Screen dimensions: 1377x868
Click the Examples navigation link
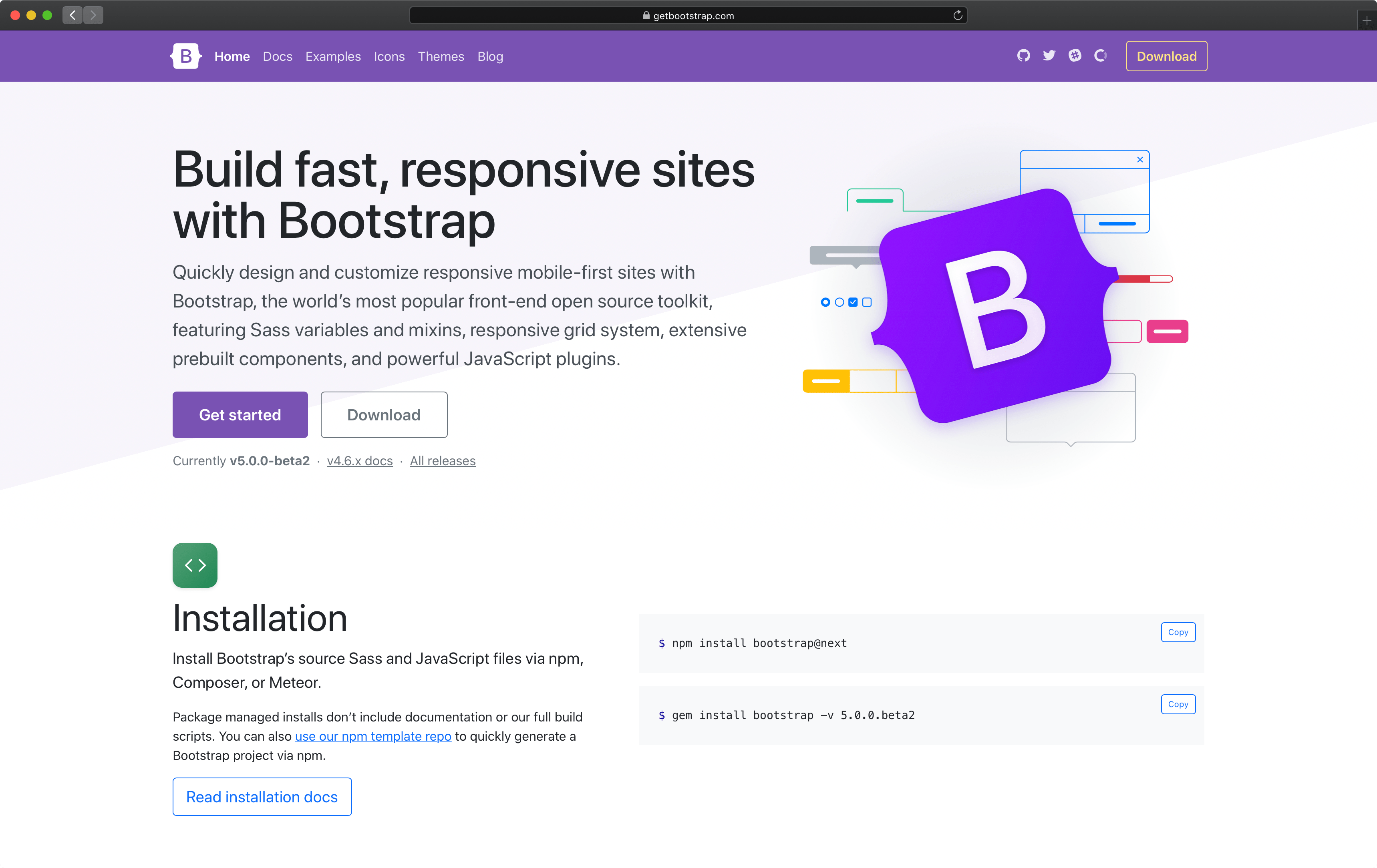pyautogui.click(x=333, y=56)
